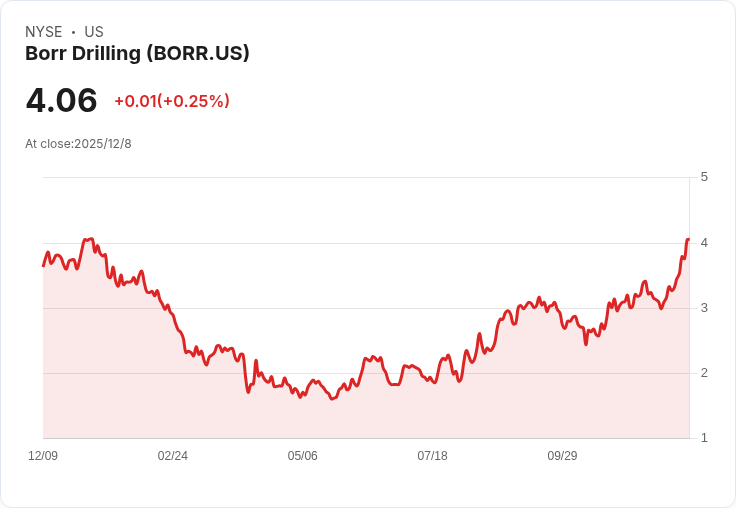Click the 12/09 date on the x-axis
Screen dimensions: 736x508
tap(43, 456)
